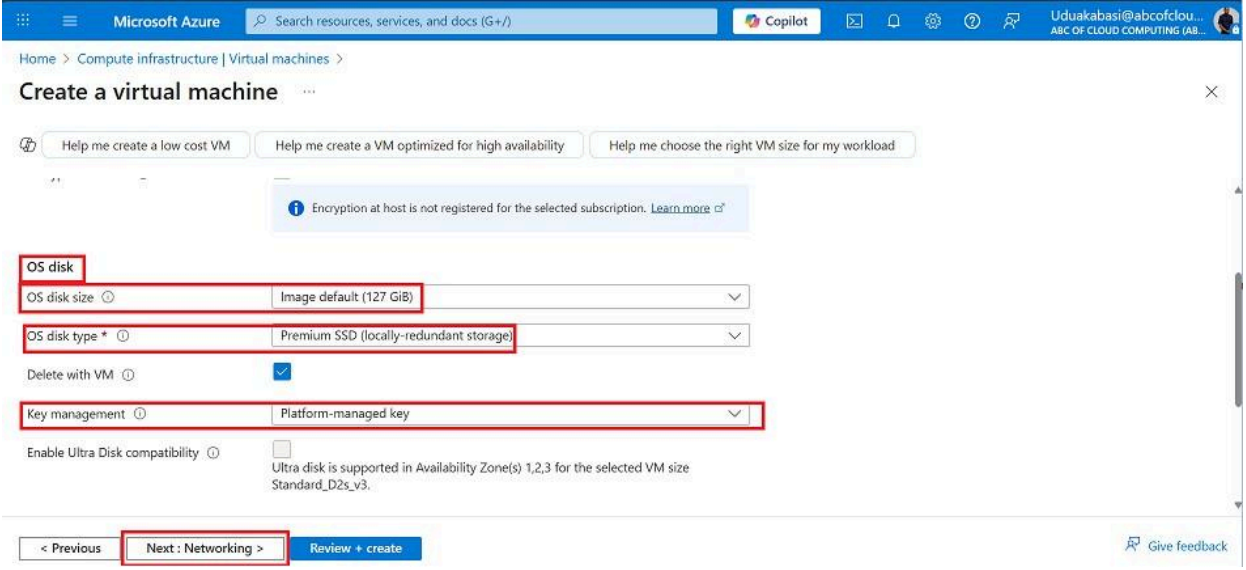Click the OS disk size info icon
Viewport: 1246px width, 570px height.
(106, 297)
